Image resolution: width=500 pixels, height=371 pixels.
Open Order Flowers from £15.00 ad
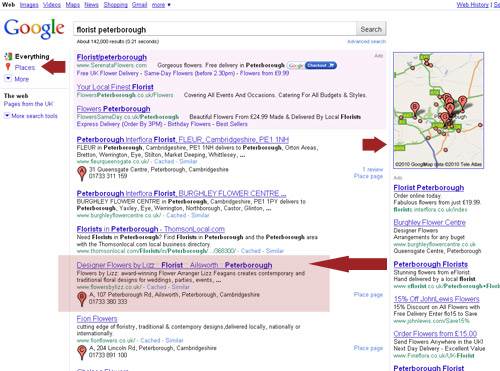435,334
